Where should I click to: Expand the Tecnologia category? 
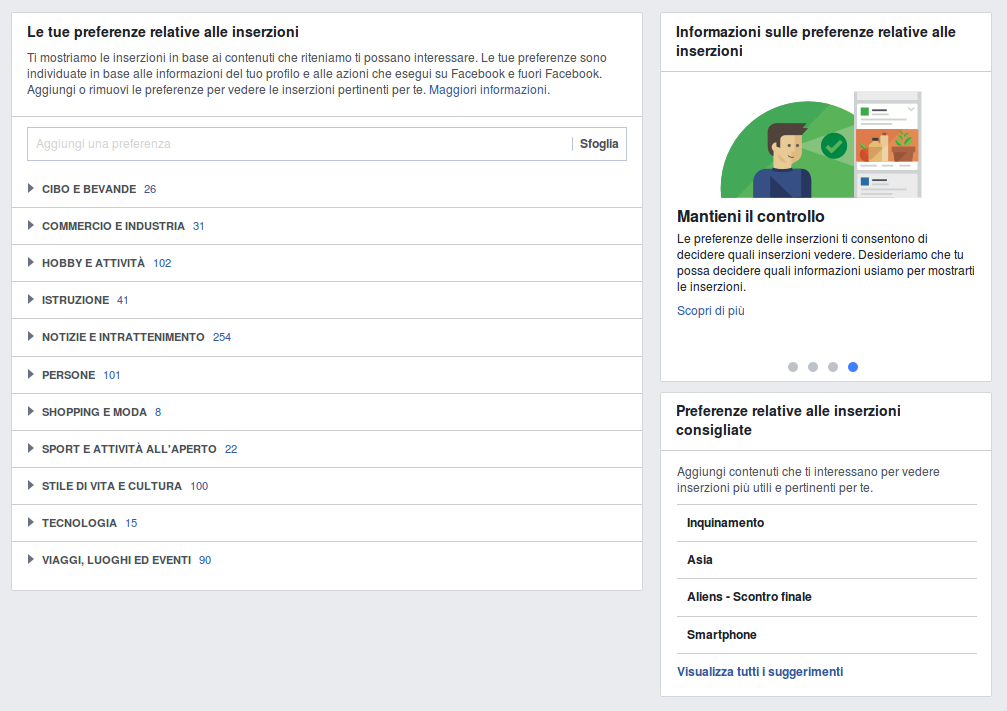(x=79, y=523)
